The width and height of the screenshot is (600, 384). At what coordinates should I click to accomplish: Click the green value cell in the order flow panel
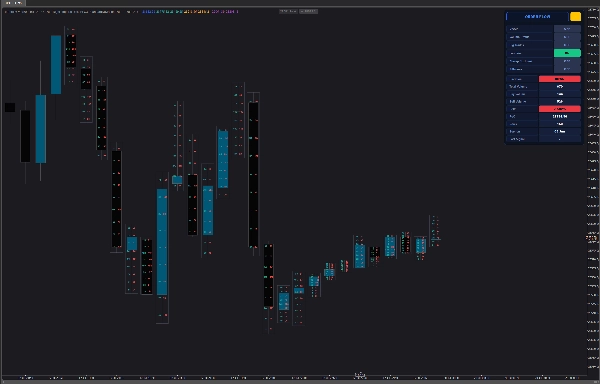567,53
